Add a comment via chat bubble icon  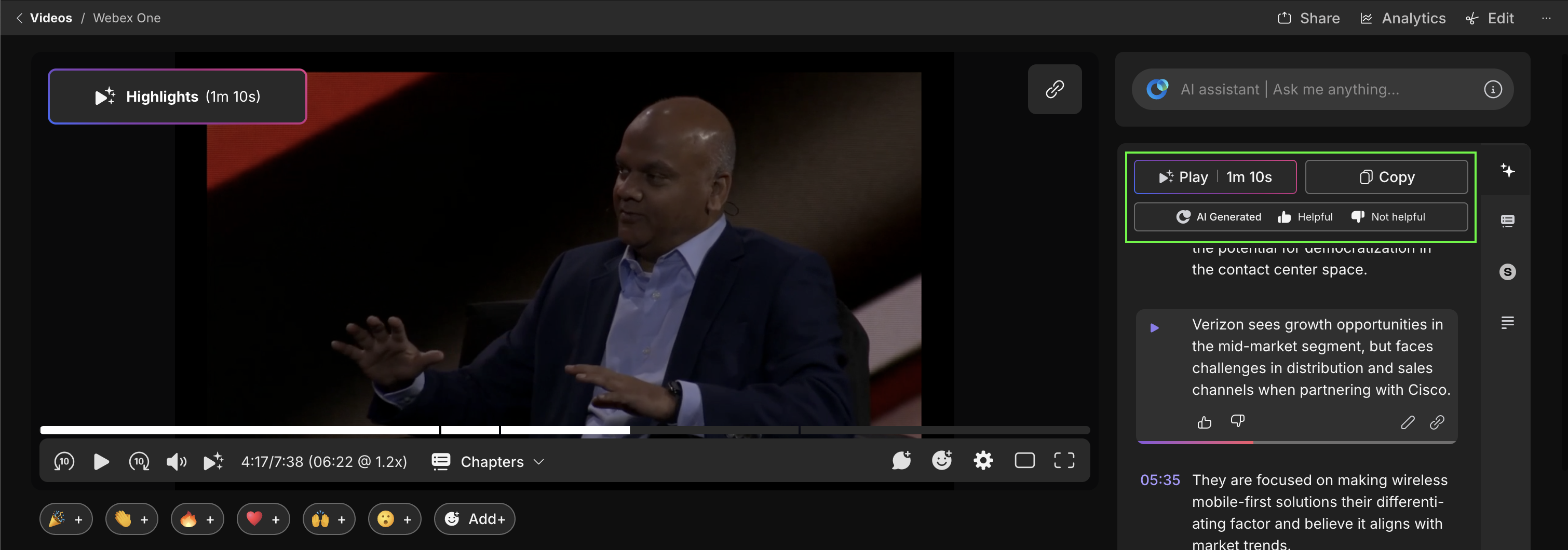pyautogui.click(x=901, y=461)
